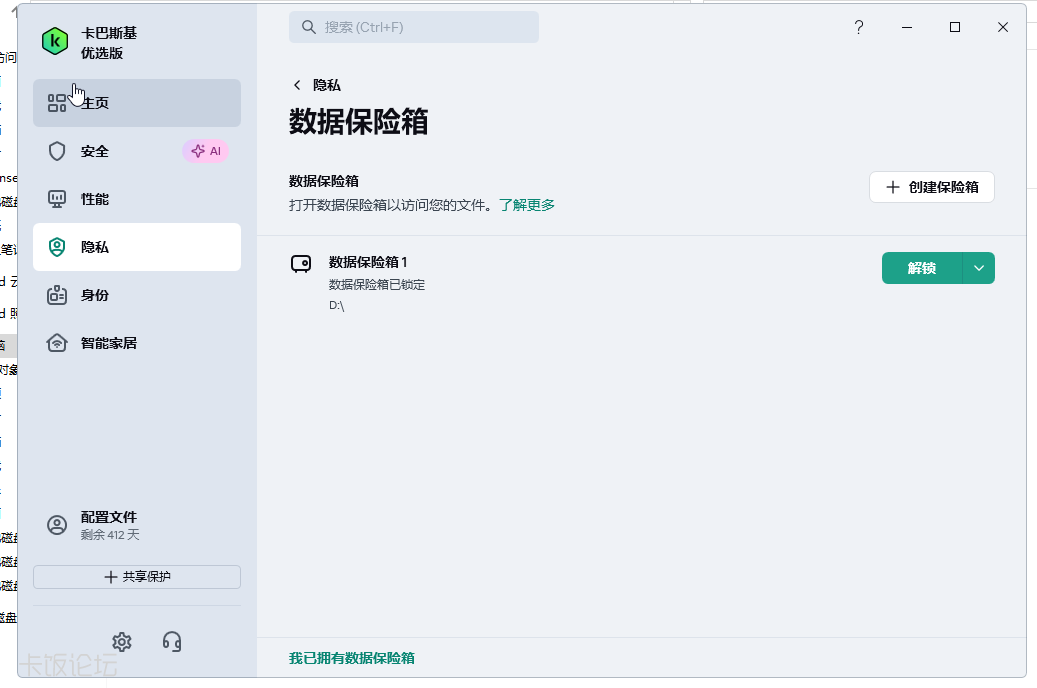This screenshot has height=688, width=1037.
Task: Click the 隐私 breadcrumb text at top
Action: pyautogui.click(x=327, y=85)
